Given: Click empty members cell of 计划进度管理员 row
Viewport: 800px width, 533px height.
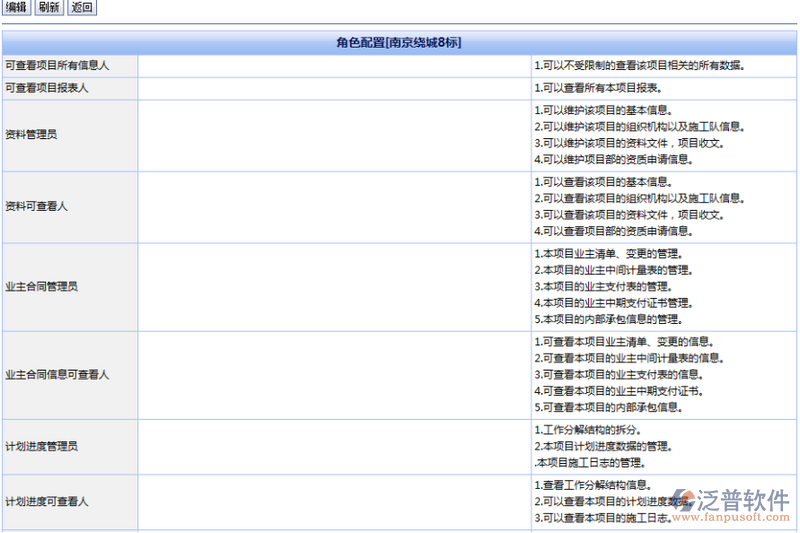Looking at the screenshot, I should point(334,447).
